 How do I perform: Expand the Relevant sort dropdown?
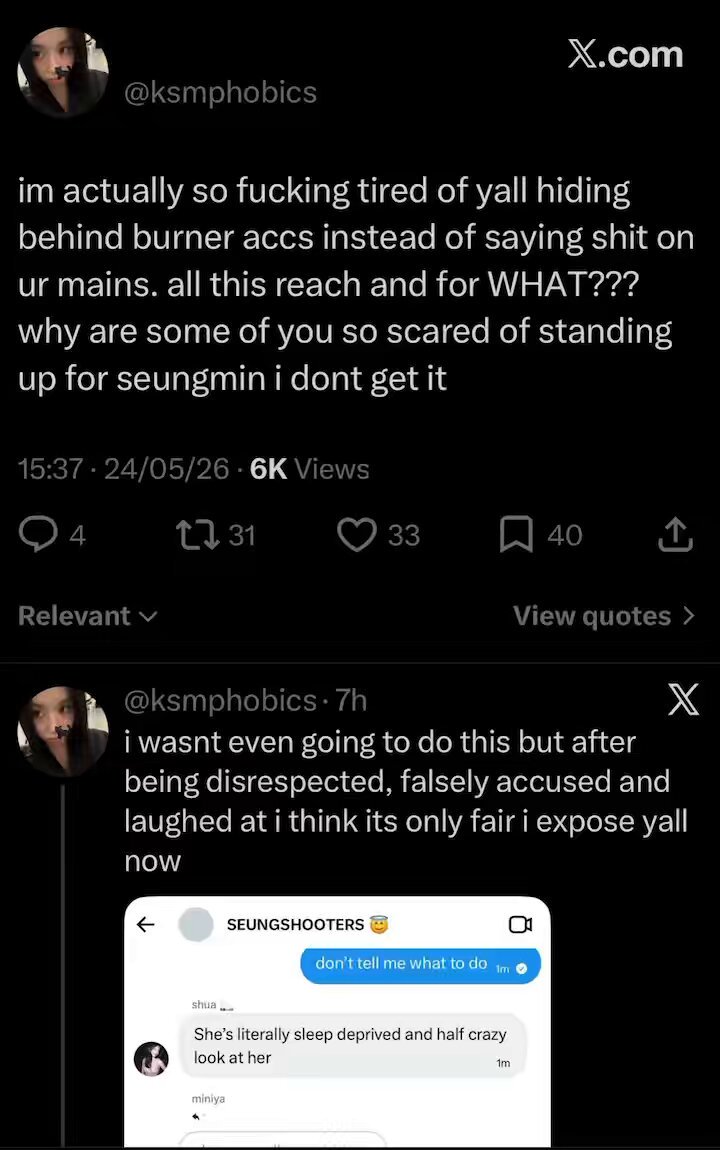point(87,616)
